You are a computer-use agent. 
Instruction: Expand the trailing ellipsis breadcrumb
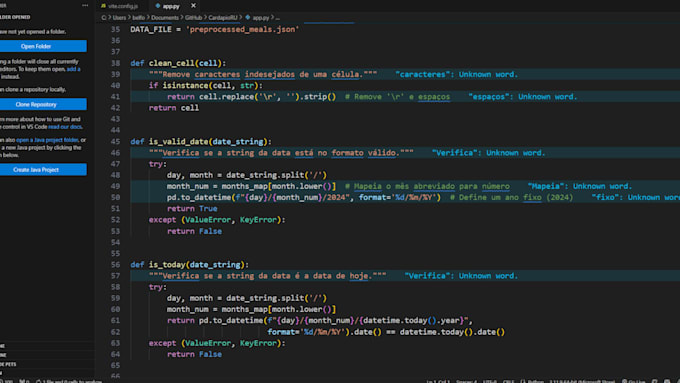[x=278, y=18]
